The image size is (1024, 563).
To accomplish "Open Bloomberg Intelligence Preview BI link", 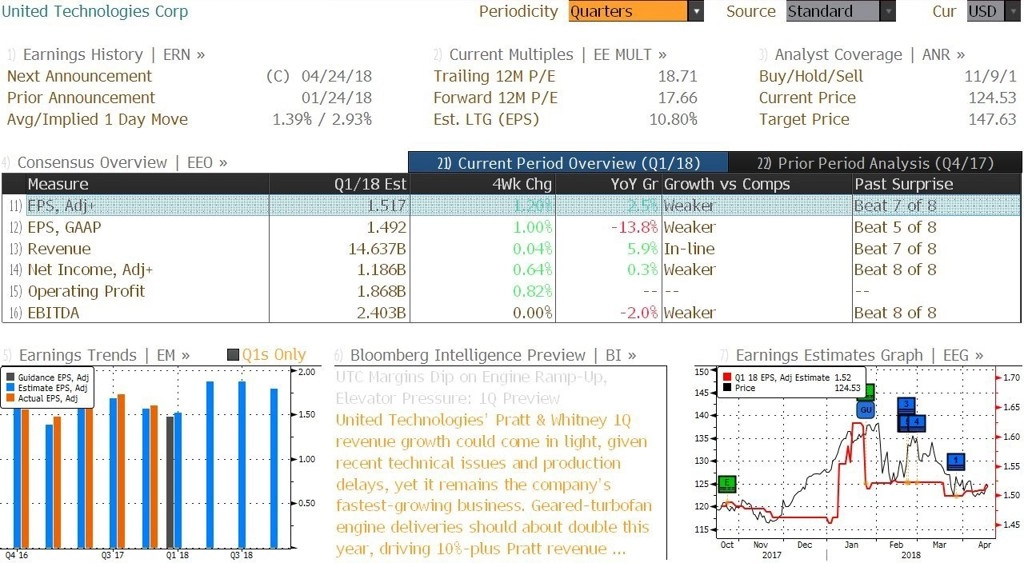I will coord(493,355).
